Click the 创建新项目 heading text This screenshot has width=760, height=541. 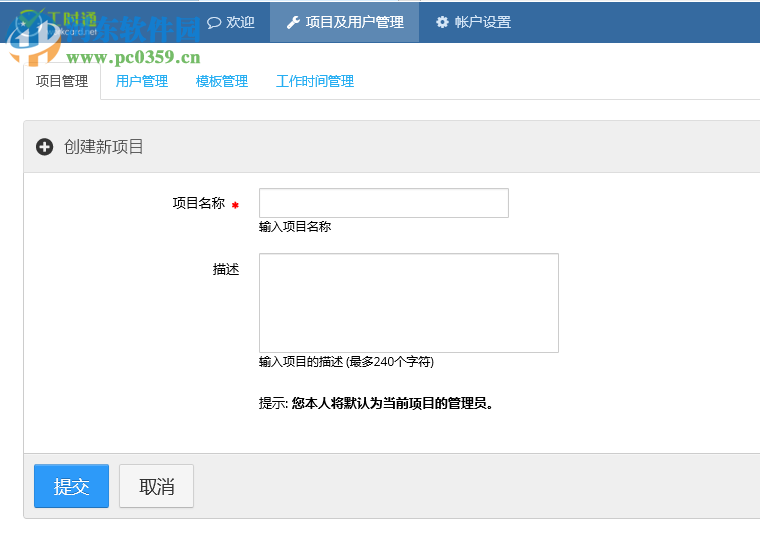click(103, 146)
